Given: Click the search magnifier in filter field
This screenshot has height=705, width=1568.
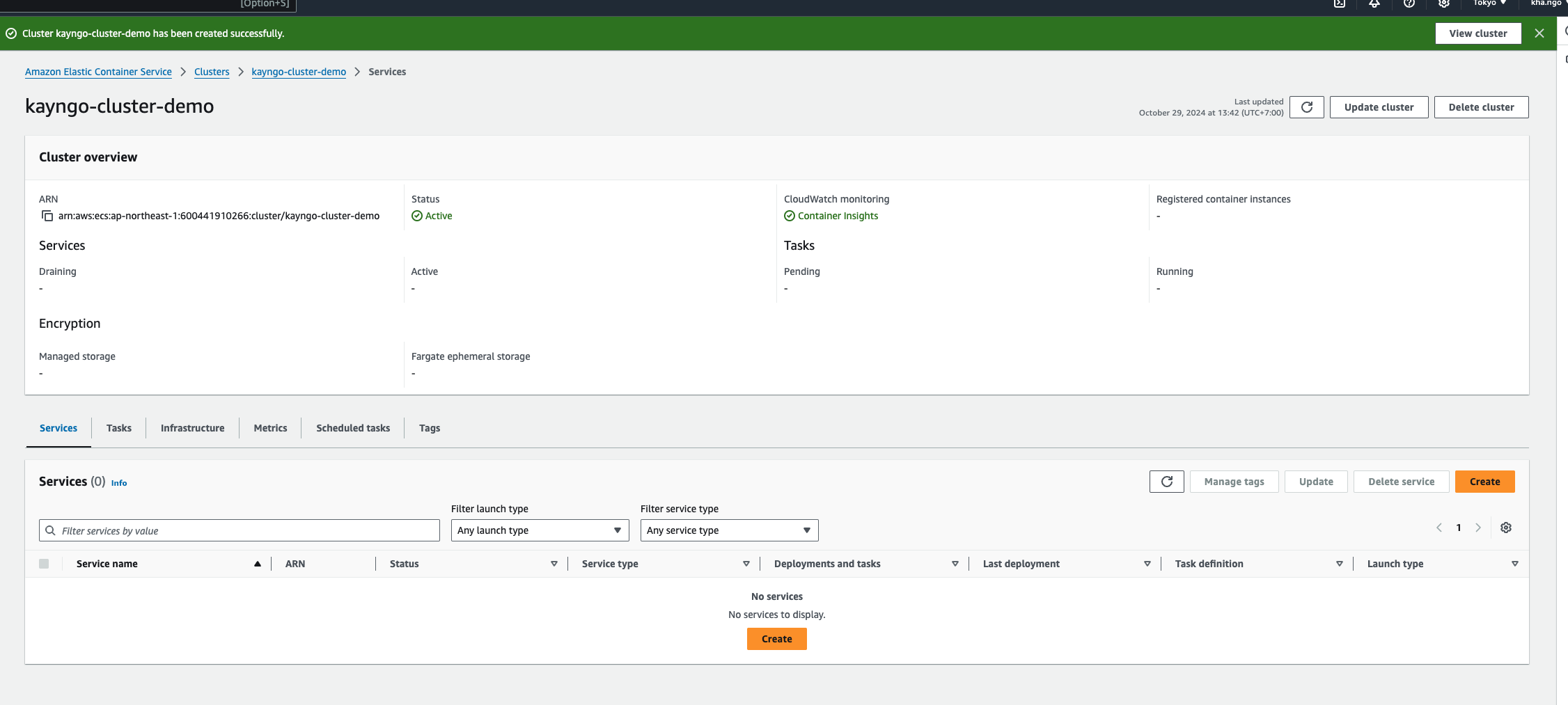Looking at the screenshot, I should click(x=50, y=530).
